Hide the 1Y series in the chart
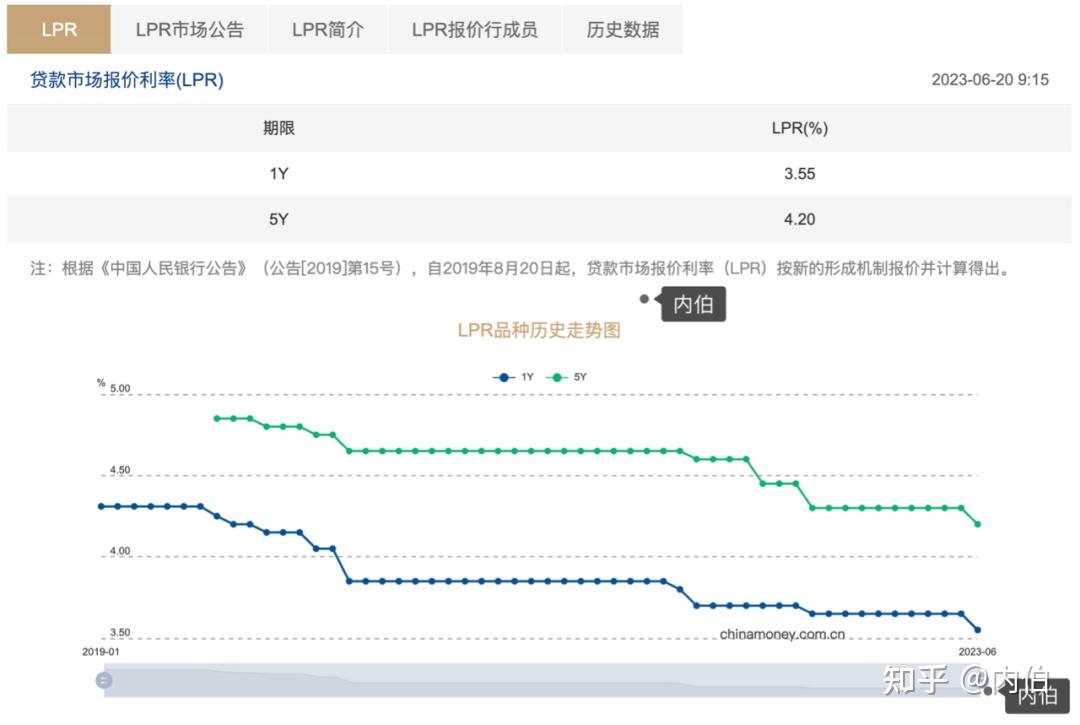This screenshot has height=725, width=1080. pyautogui.click(x=501, y=377)
